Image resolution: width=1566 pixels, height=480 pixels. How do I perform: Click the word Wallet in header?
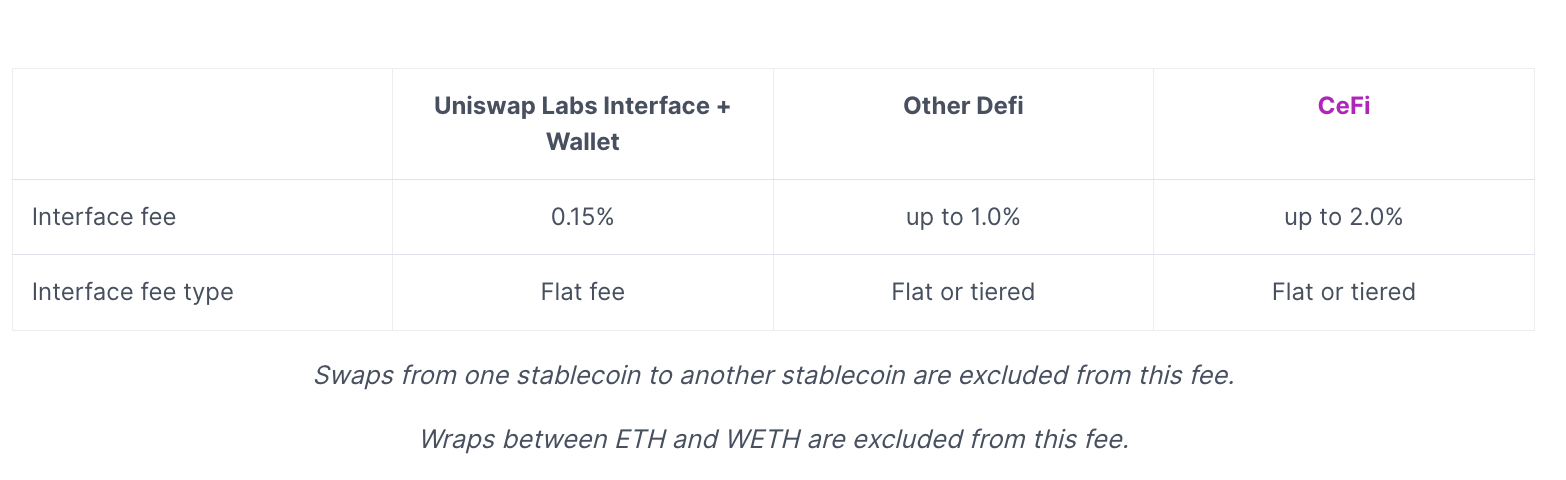(583, 142)
